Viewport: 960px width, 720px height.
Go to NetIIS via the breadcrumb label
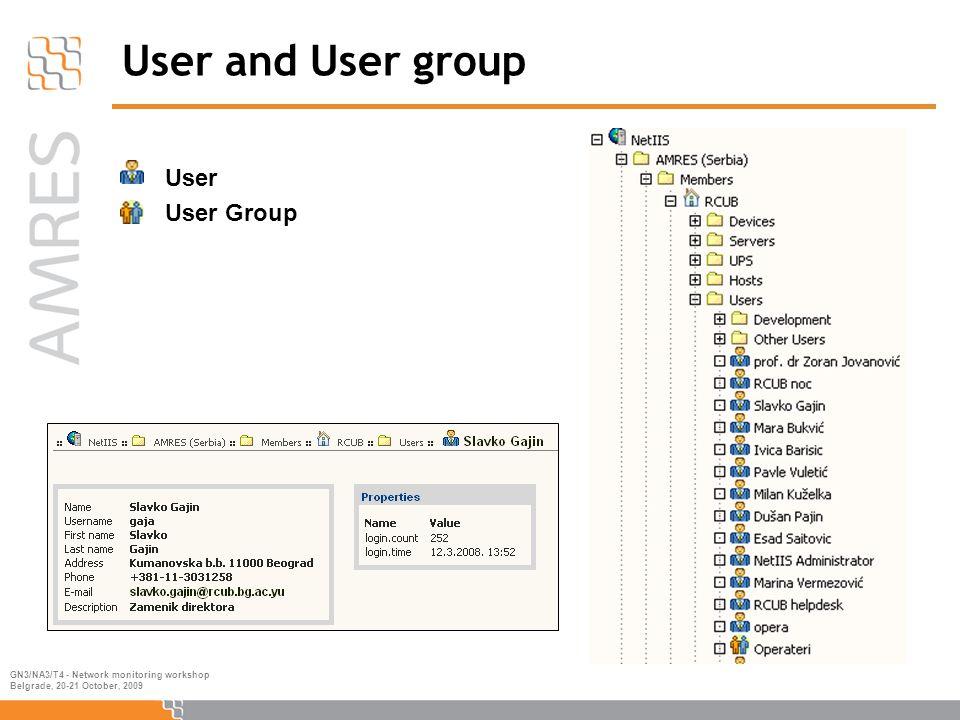pos(102,443)
